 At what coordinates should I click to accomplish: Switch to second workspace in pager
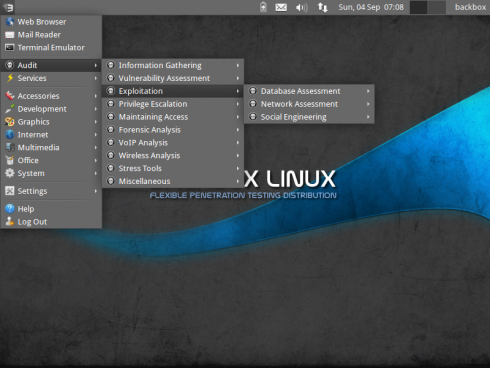tap(437, 7)
